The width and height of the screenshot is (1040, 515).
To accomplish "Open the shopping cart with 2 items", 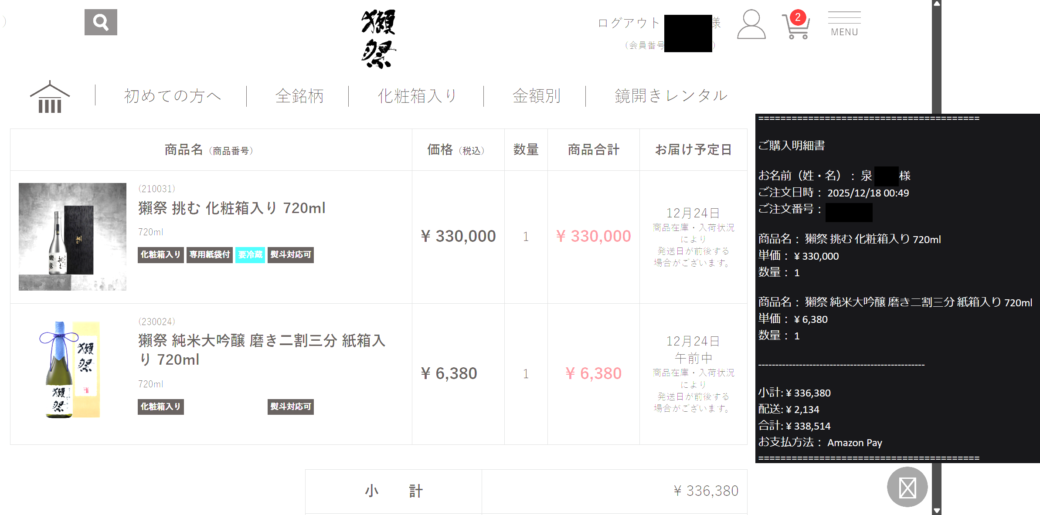I will click(795, 26).
